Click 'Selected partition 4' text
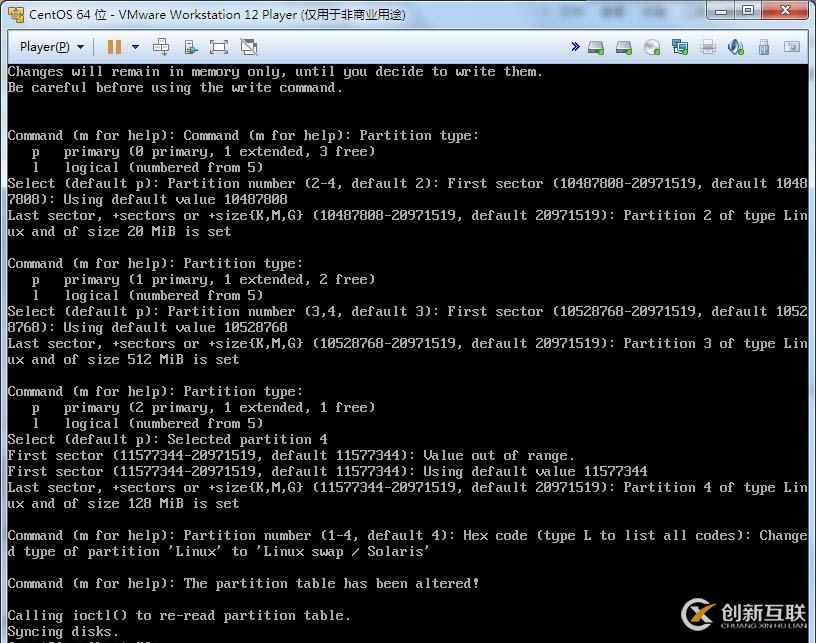The image size is (816, 643). 247,440
